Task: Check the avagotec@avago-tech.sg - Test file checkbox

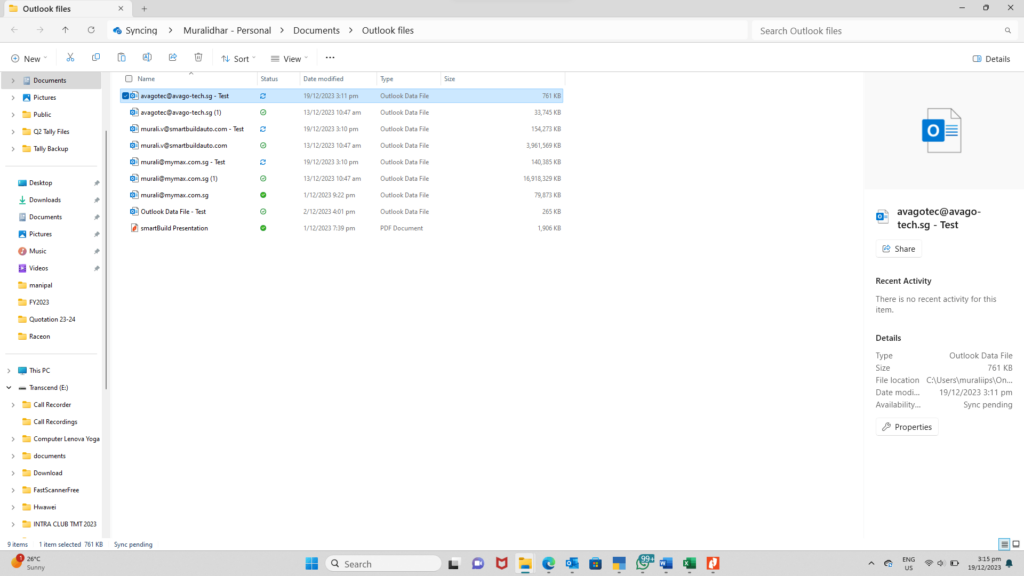Action: coord(125,95)
